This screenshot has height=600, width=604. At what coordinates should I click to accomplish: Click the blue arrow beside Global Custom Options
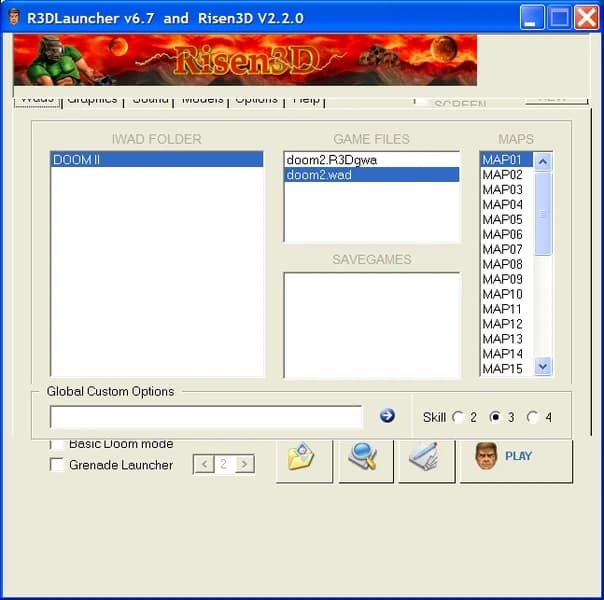pos(387,416)
